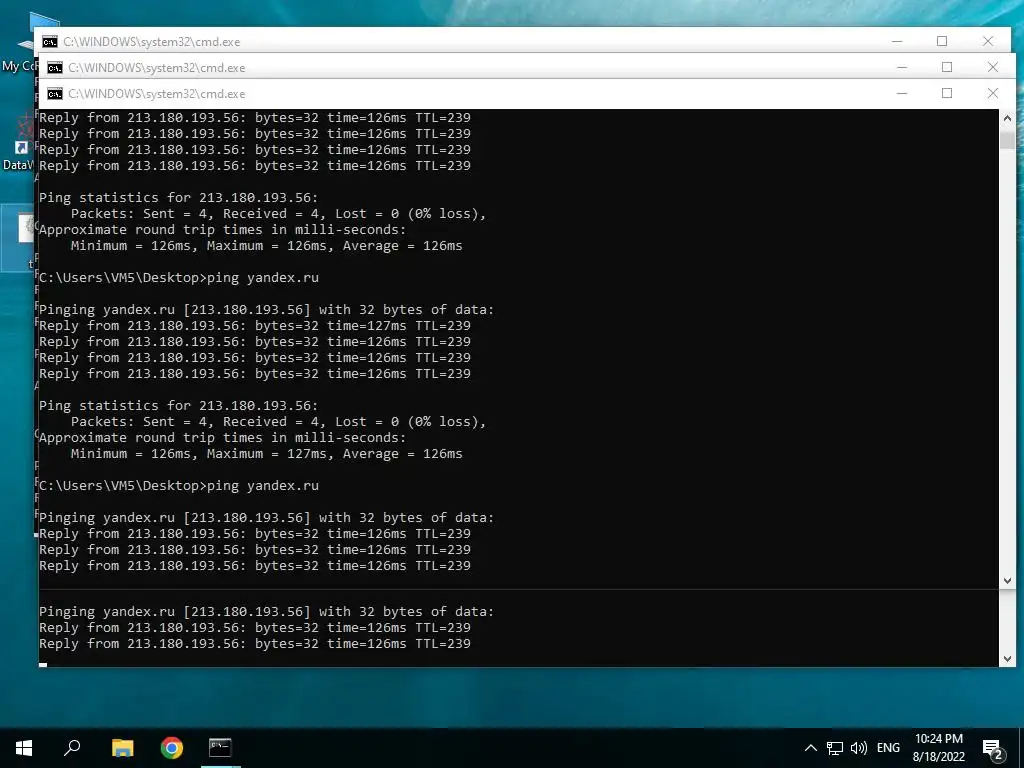Screen dimensions: 1024x768
Task: Show hidden system tray icons chevron
Action: click(810, 748)
